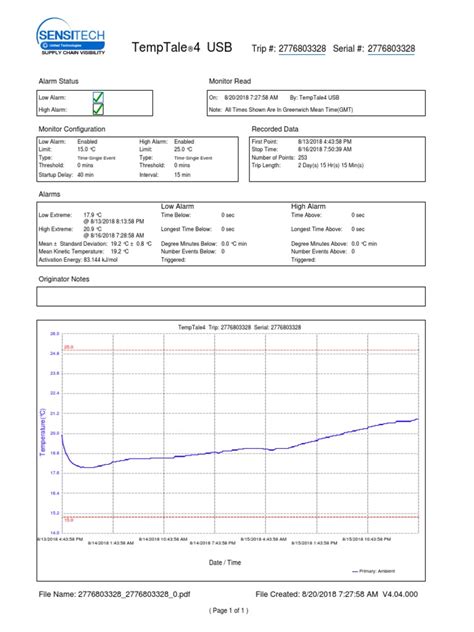This screenshot has width=474, height=632.
Task: Select the Low Extreme 17.9 °C value
Action: pos(92,215)
